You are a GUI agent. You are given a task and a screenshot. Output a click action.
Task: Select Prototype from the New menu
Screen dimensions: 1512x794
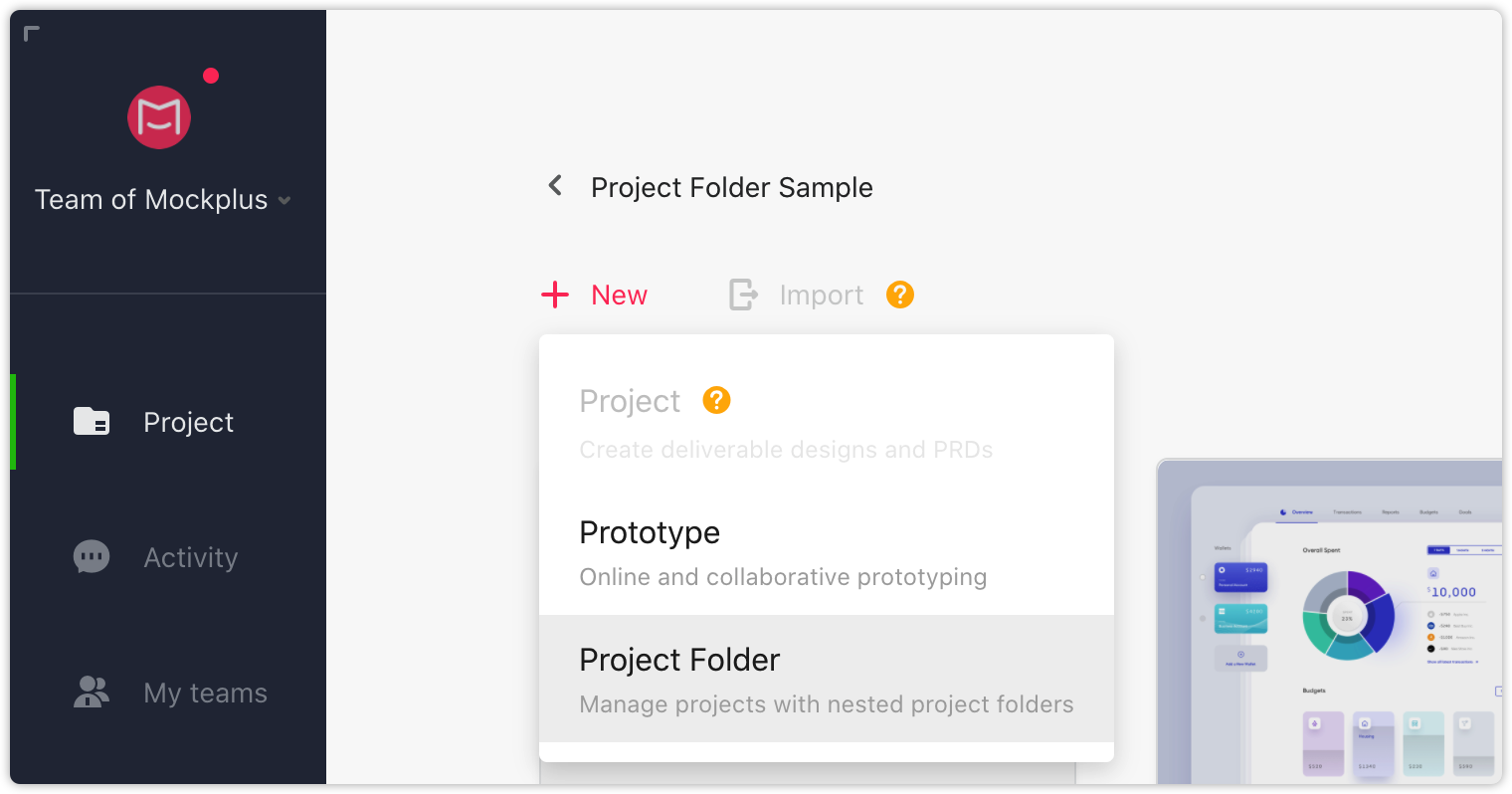[x=827, y=552]
